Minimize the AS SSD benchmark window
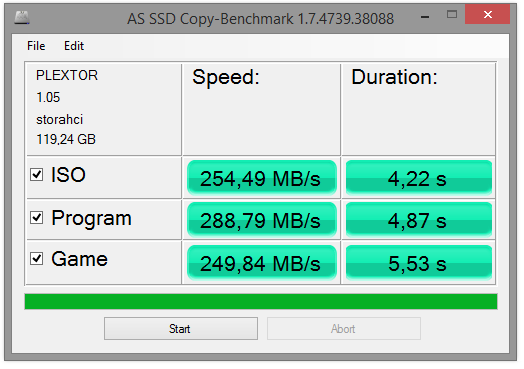 [425, 15]
